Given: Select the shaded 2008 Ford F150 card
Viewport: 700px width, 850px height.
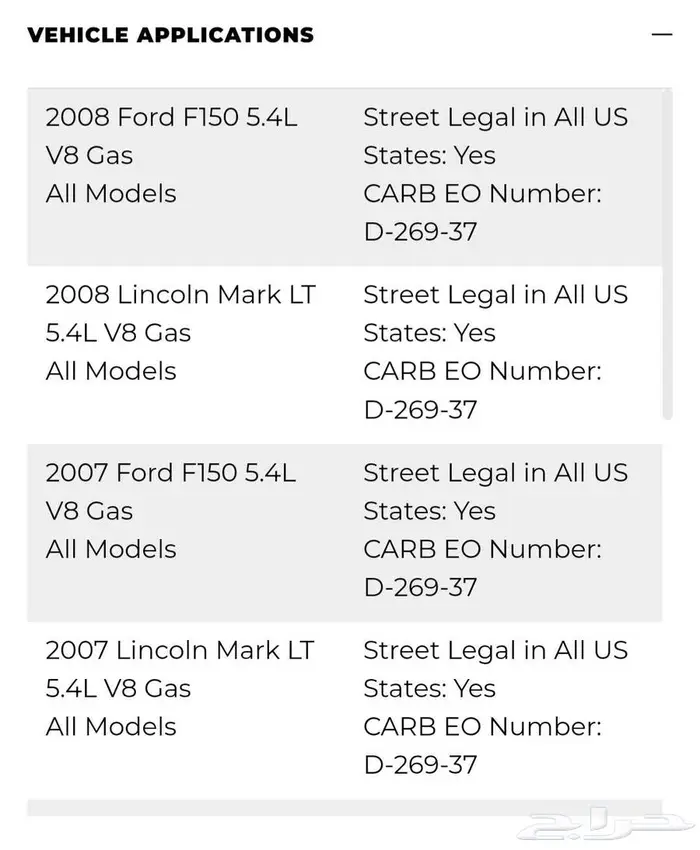Looking at the screenshot, I should [x=350, y=172].
